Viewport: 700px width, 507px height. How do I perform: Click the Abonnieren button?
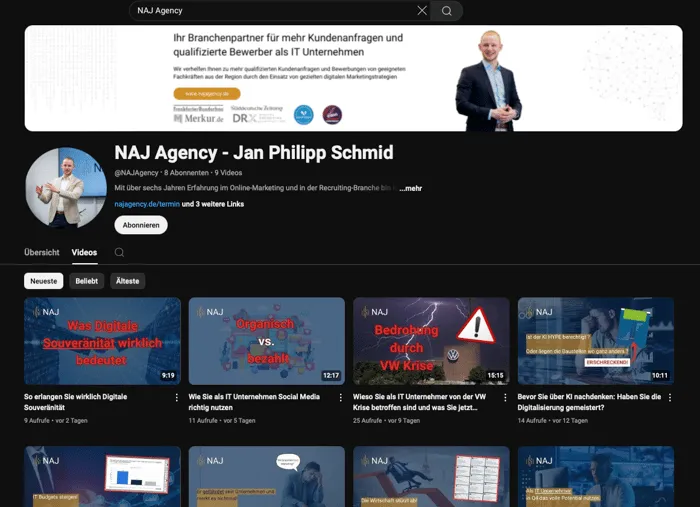(141, 225)
